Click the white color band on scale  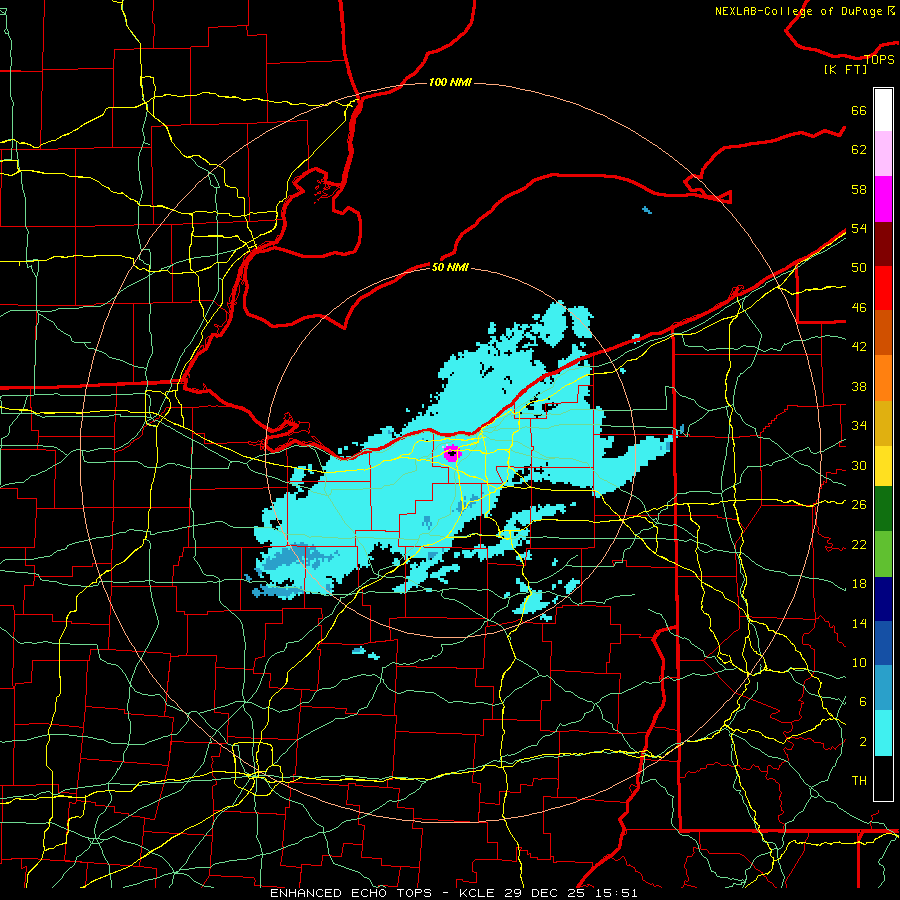(883, 110)
